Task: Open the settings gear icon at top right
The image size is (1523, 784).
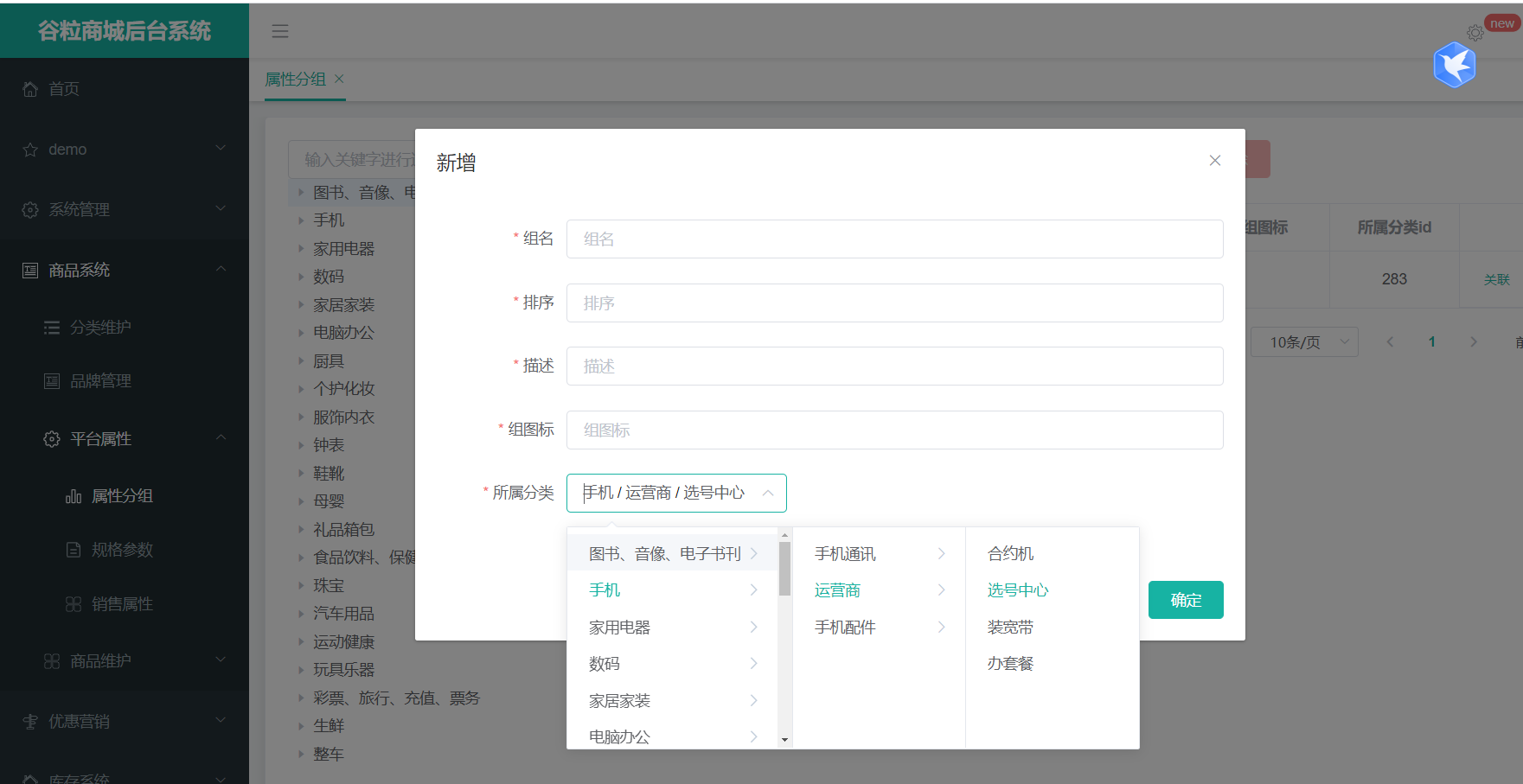Action: coord(1475,33)
